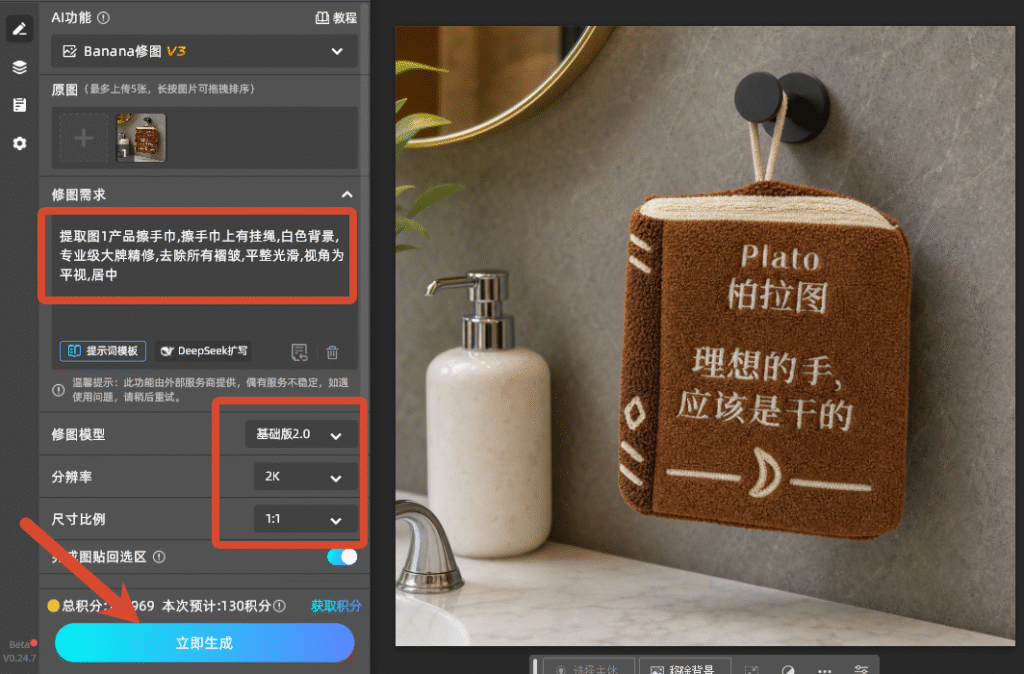The image size is (1024, 674).
Task: Click the trash icon to clear prompt
Action: click(332, 352)
